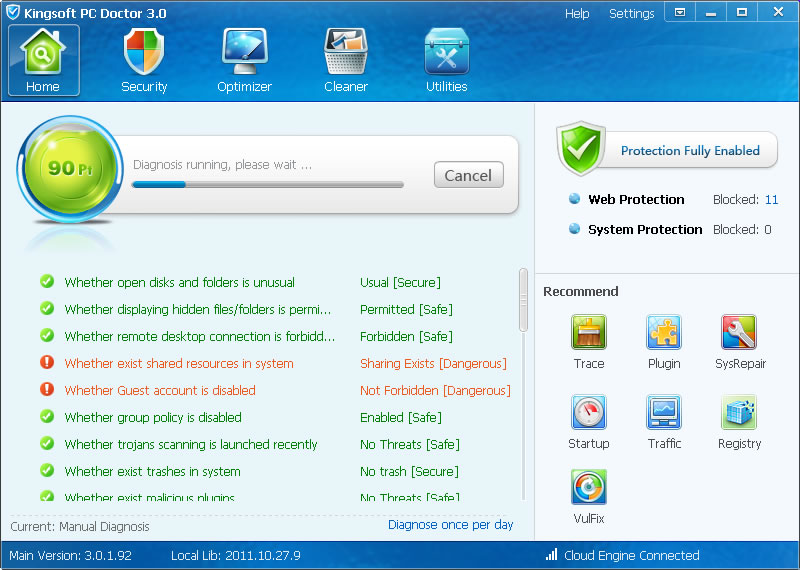800x570 pixels.
Task: Click the green check beside group policy item
Action: click(47, 416)
